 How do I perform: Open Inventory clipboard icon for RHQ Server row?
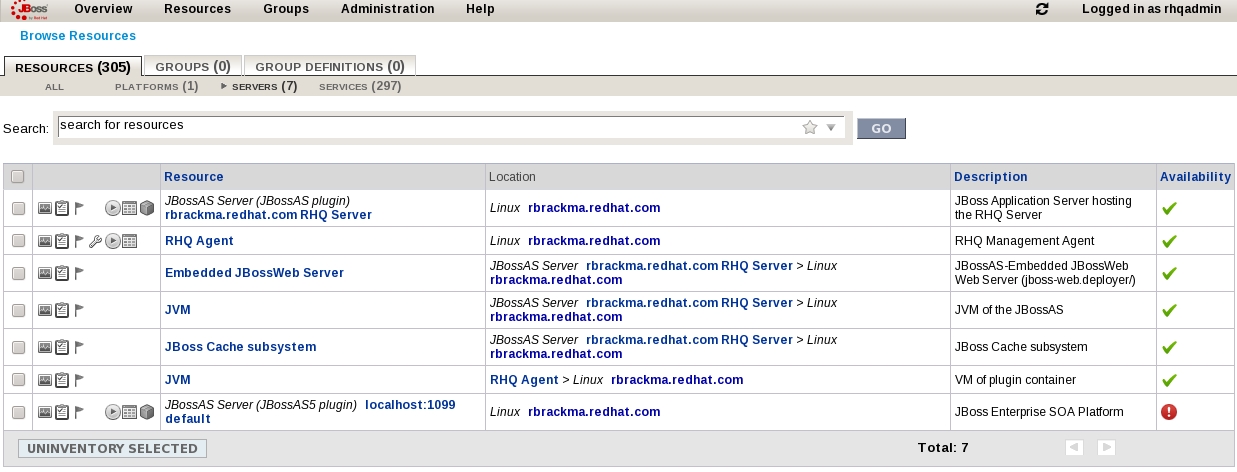[x=62, y=208]
